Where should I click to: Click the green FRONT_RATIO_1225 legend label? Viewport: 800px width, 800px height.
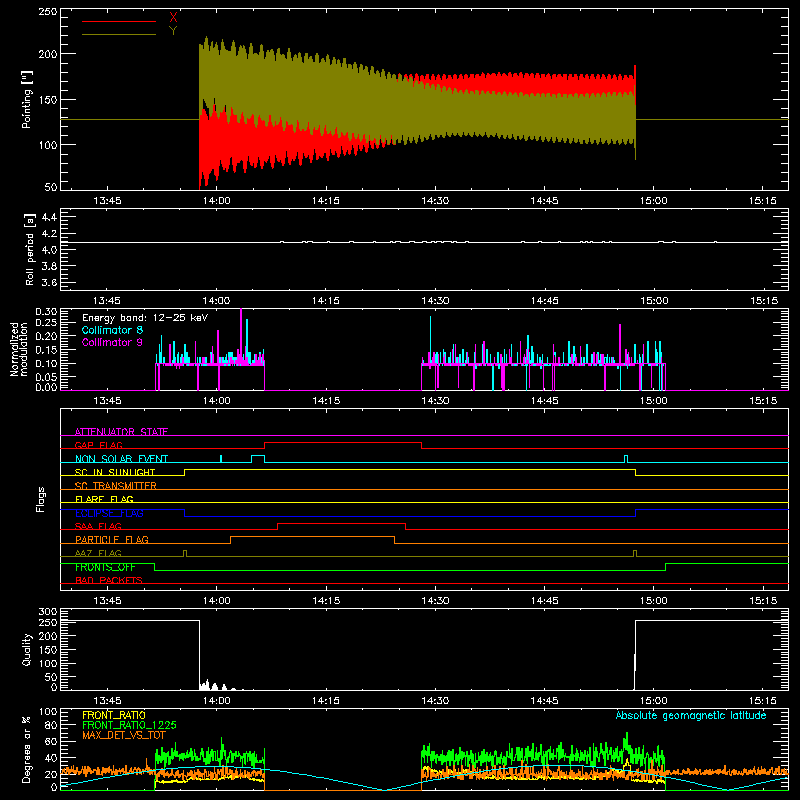point(129,725)
